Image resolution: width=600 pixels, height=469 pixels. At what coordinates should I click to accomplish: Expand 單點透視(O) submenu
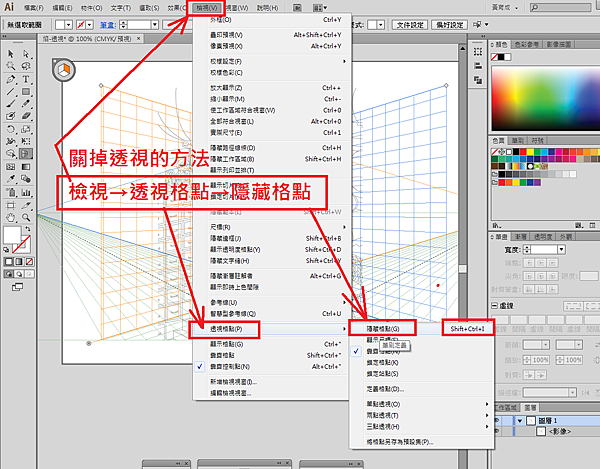tap(421, 404)
